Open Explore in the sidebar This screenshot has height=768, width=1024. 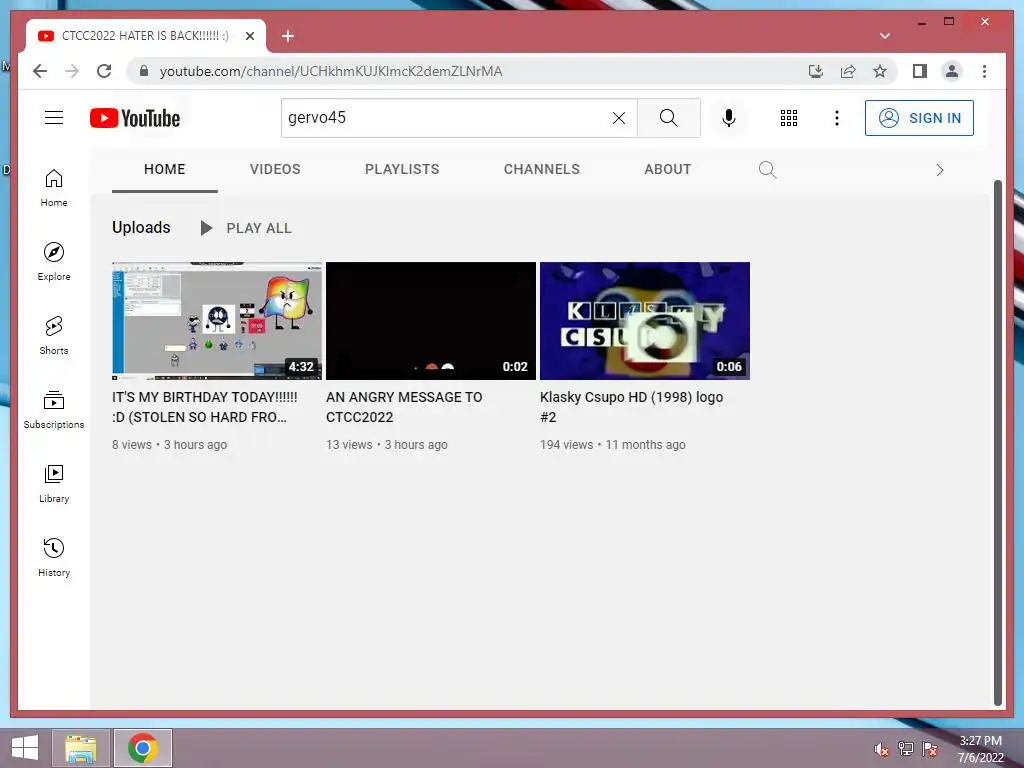(x=54, y=262)
